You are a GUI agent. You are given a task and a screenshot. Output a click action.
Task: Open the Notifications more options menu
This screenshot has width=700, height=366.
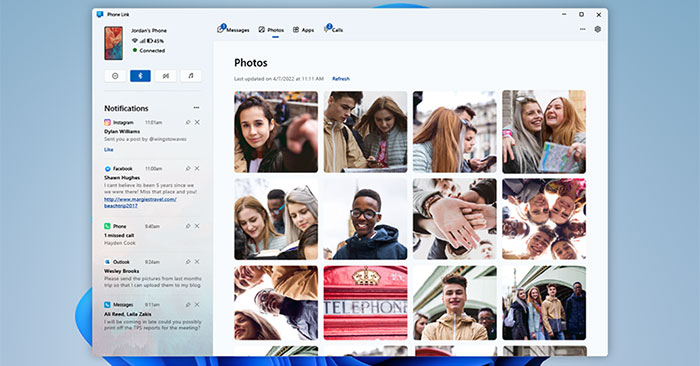pyautogui.click(x=196, y=108)
